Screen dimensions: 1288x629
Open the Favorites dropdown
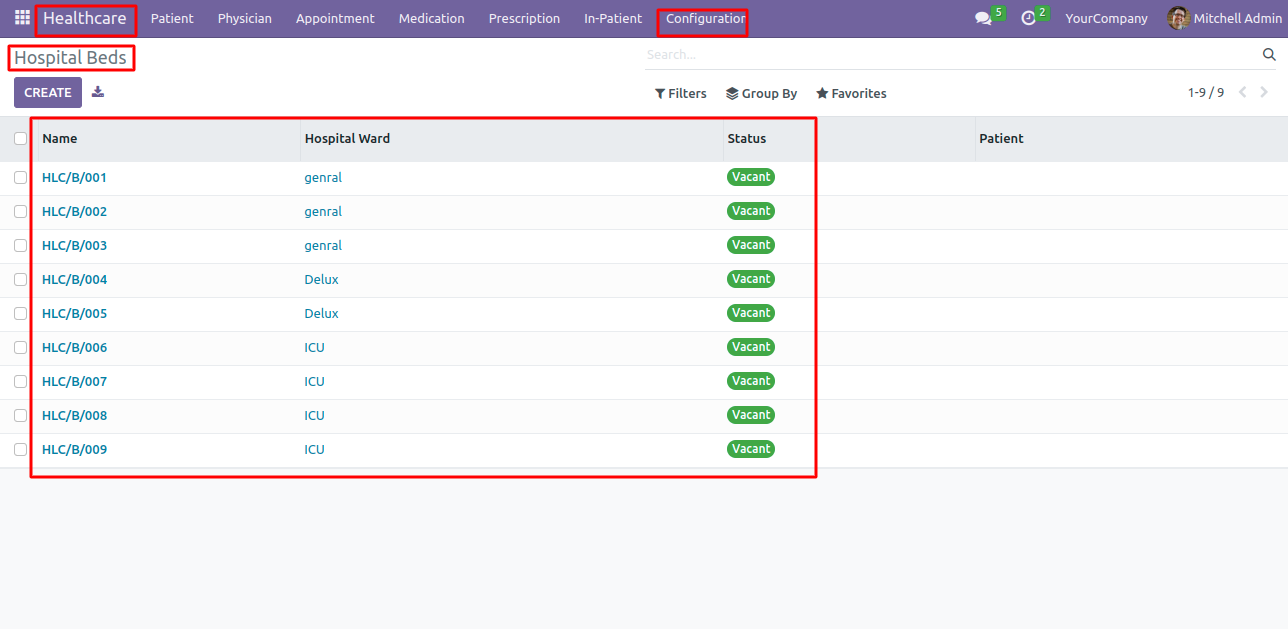click(851, 93)
